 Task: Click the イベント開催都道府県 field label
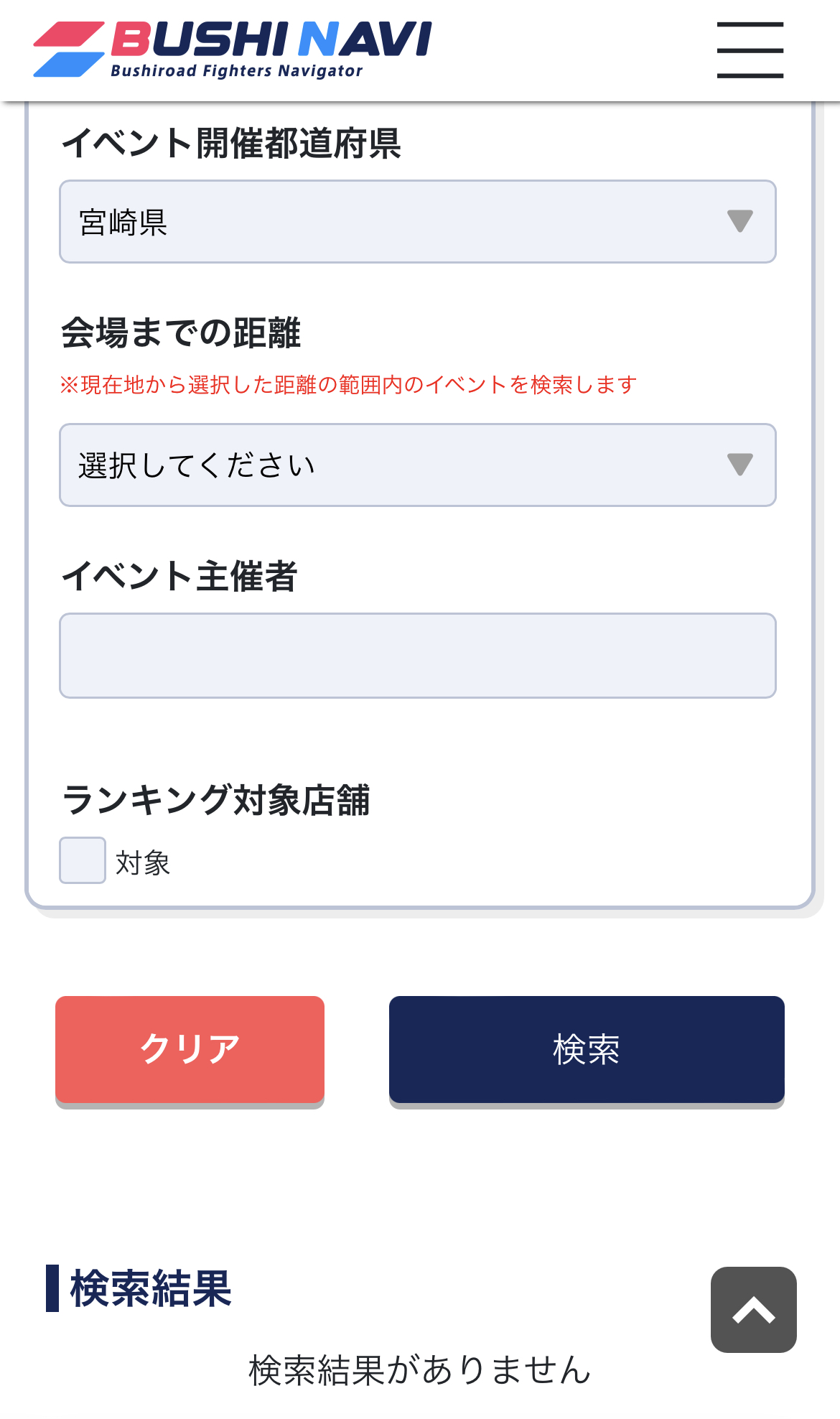pyautogui.click(x=231, y=143)
